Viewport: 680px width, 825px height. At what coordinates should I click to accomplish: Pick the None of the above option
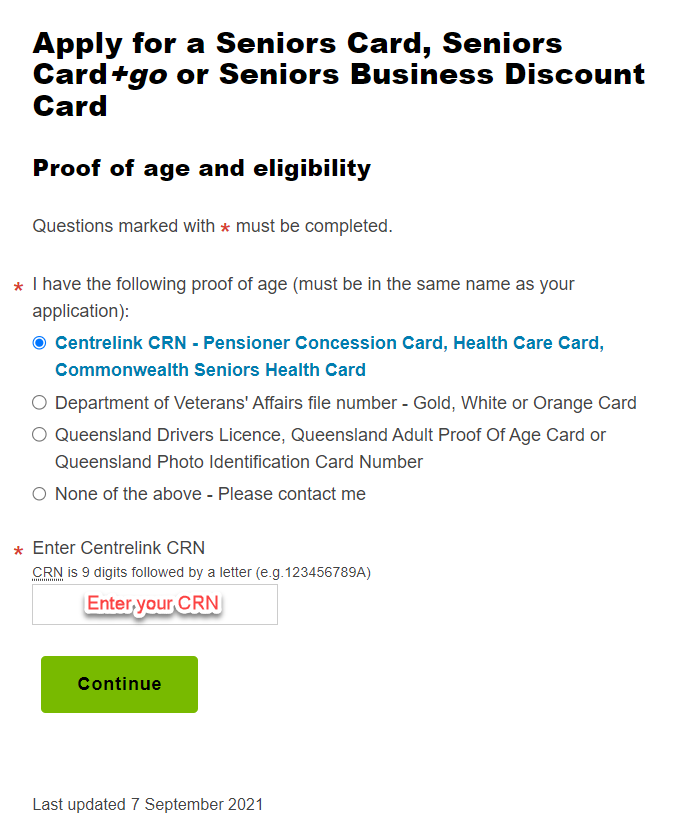(x=39, y=493)
